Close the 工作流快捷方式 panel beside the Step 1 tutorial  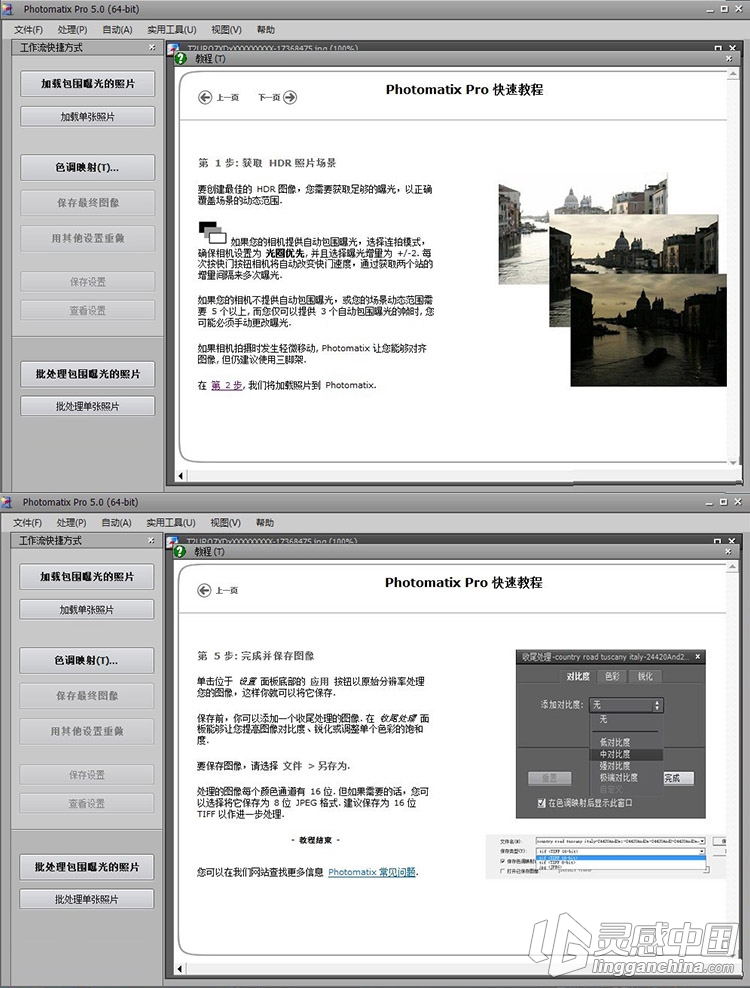(x=152, y=47)
